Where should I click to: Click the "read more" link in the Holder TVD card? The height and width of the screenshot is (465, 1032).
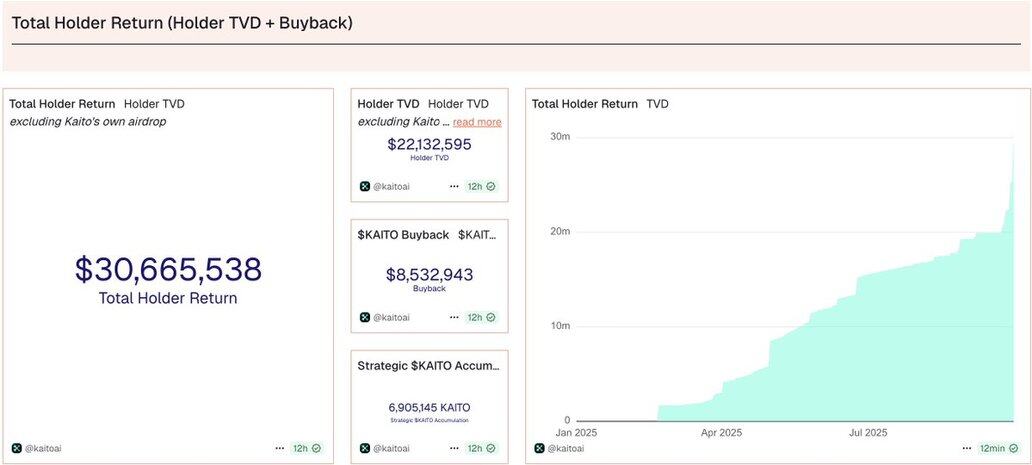pos(477,122)
